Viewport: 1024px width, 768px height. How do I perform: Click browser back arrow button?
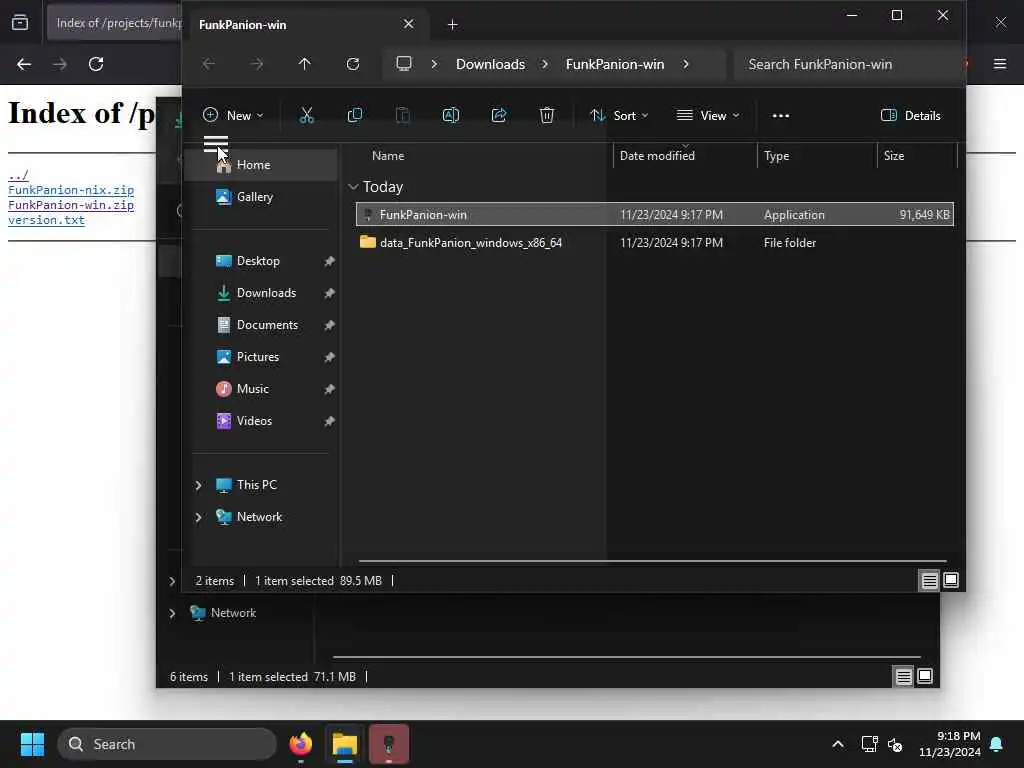[x=24, y=64]
